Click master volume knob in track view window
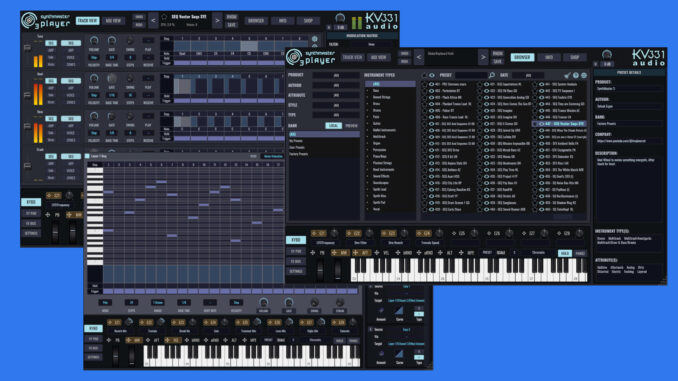Viewport: 678px width, 381px height. pyautogui.click(x=340, y=18)
